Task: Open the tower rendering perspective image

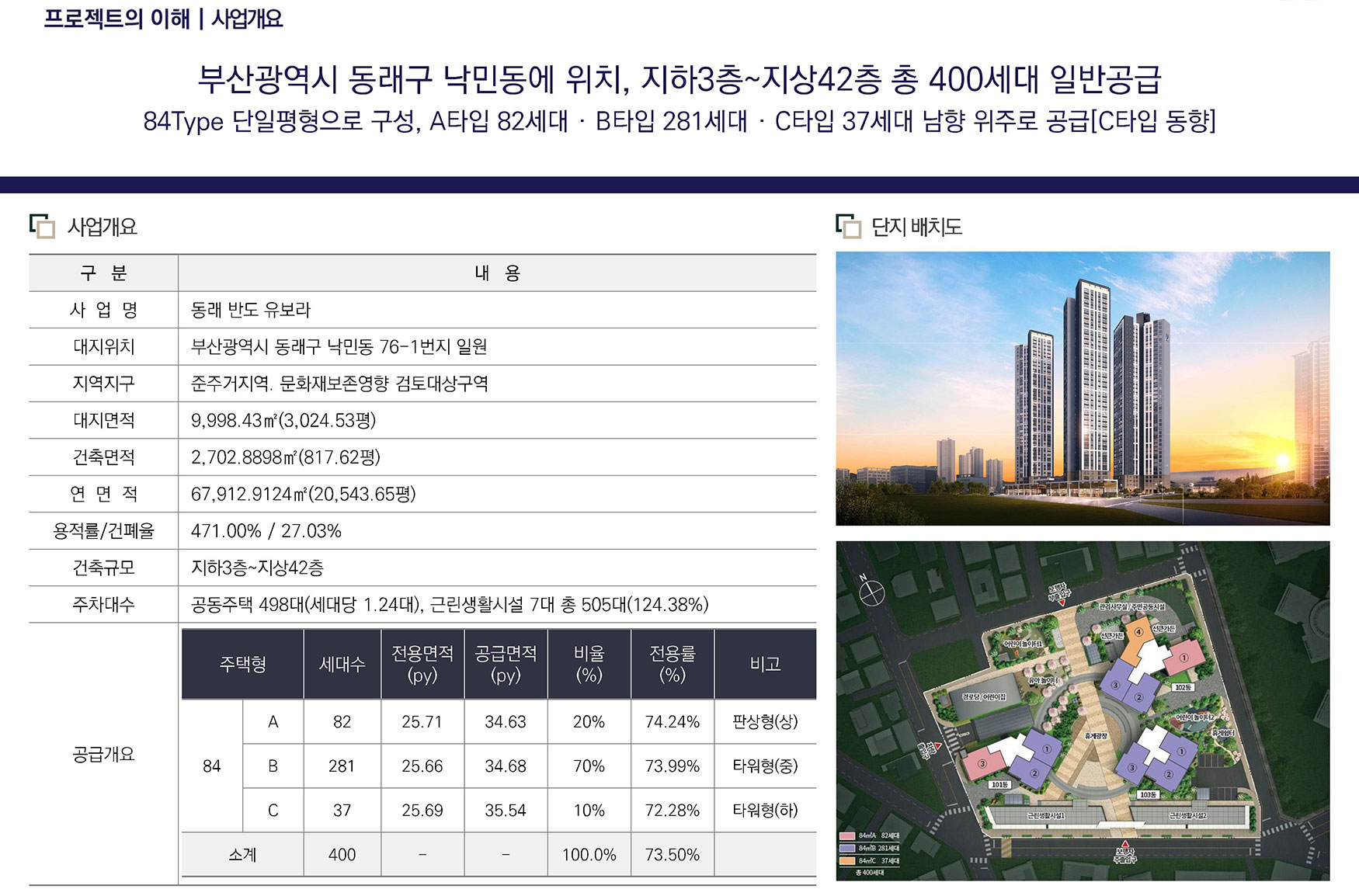Action: [1083, 388]
